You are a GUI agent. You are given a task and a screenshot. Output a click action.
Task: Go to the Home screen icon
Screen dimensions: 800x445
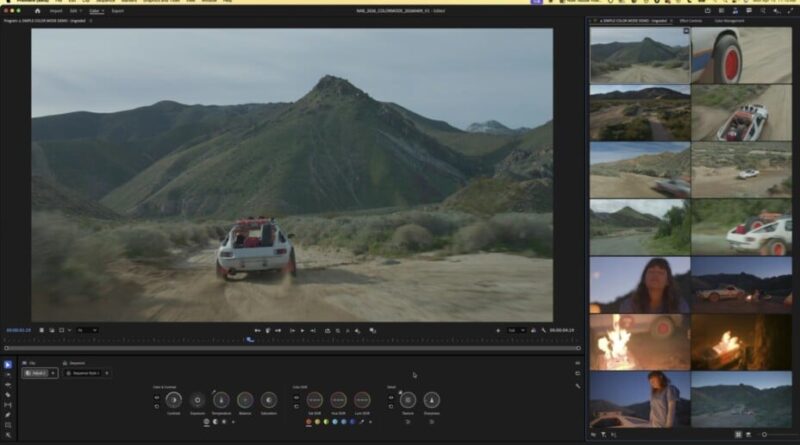click(x=37, y=11)
